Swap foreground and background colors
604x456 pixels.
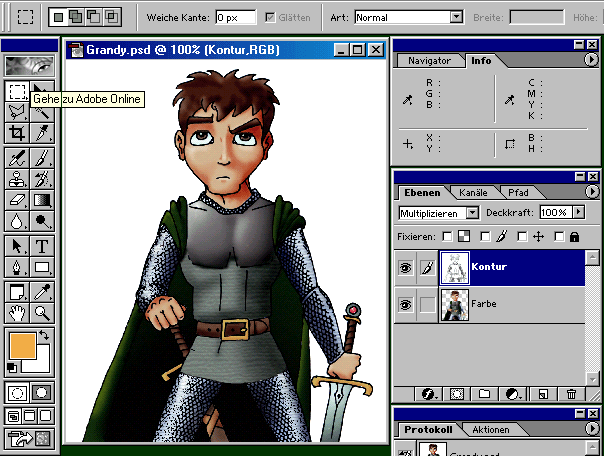point(44,335)
